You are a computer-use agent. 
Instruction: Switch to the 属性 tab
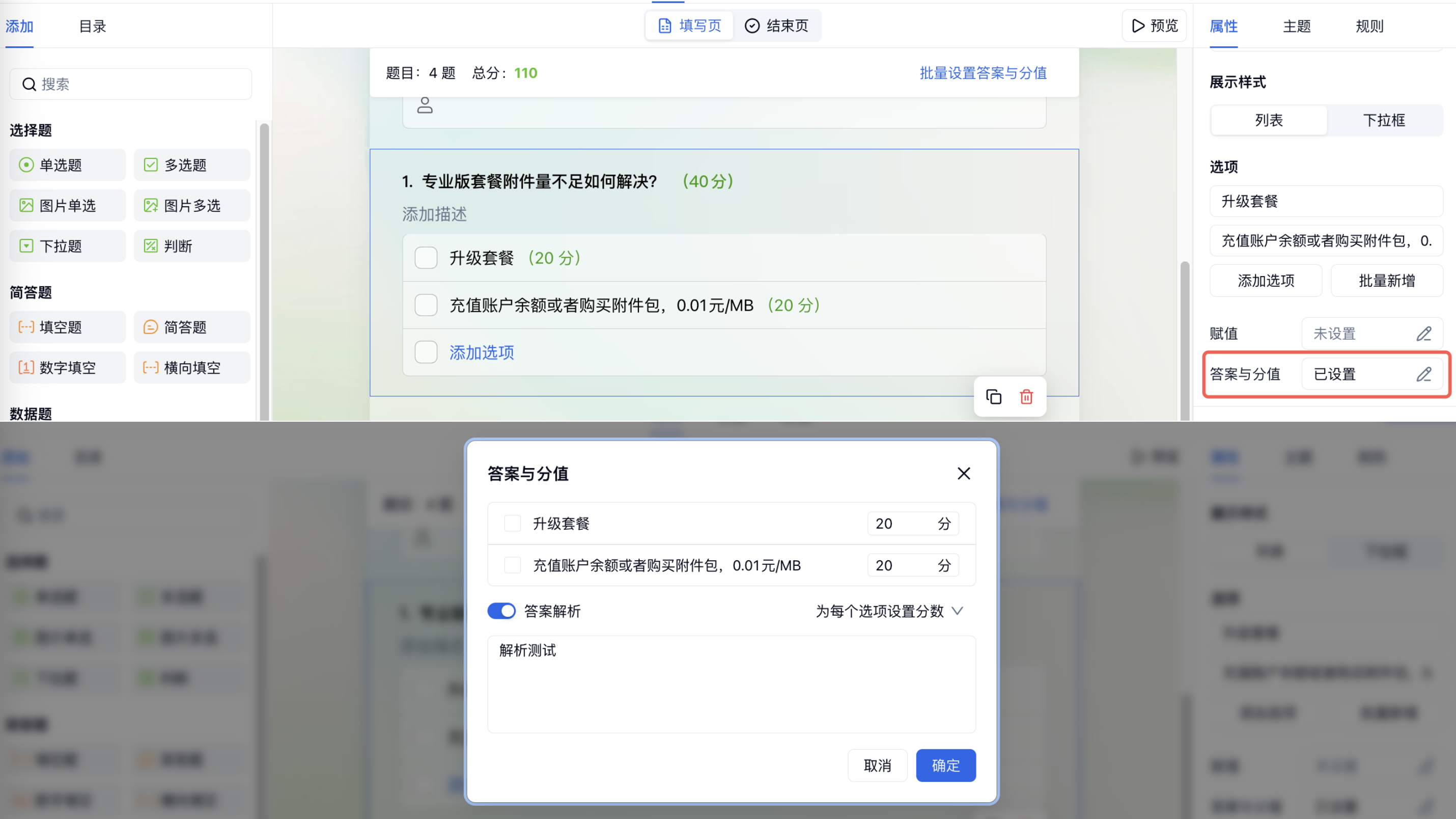(1224, 26)
